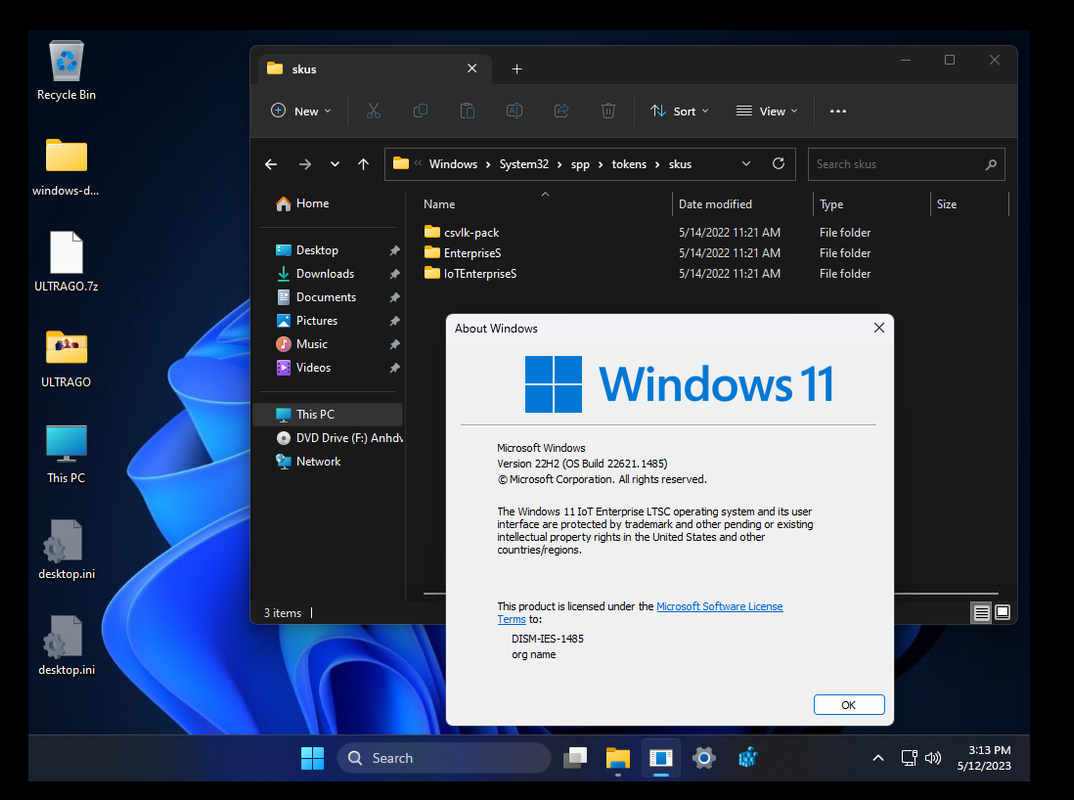Open the Start menu on taskbar
Screen dimensions: 1074x800
312,758
